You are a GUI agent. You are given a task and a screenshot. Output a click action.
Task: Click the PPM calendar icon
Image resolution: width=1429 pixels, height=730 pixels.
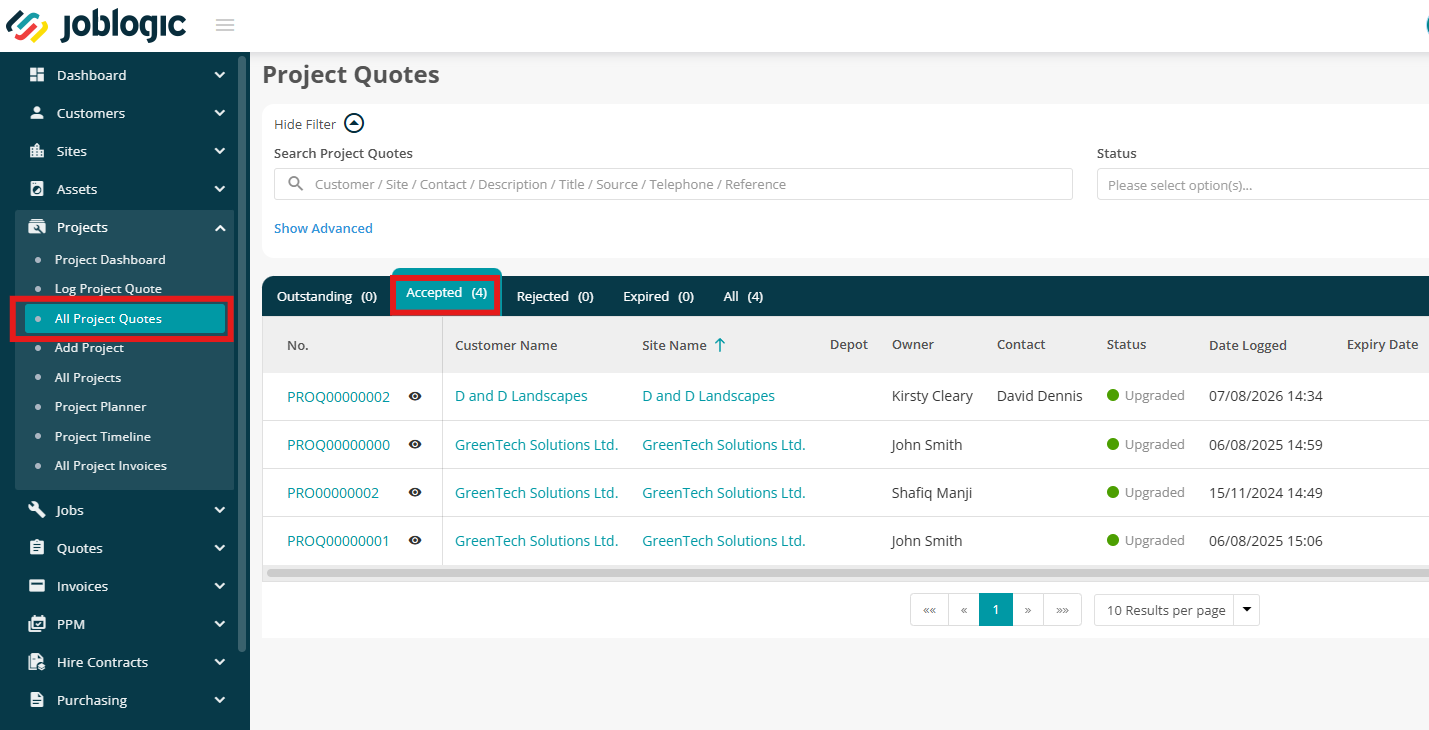pyautogui.click(x=37, y=624)
